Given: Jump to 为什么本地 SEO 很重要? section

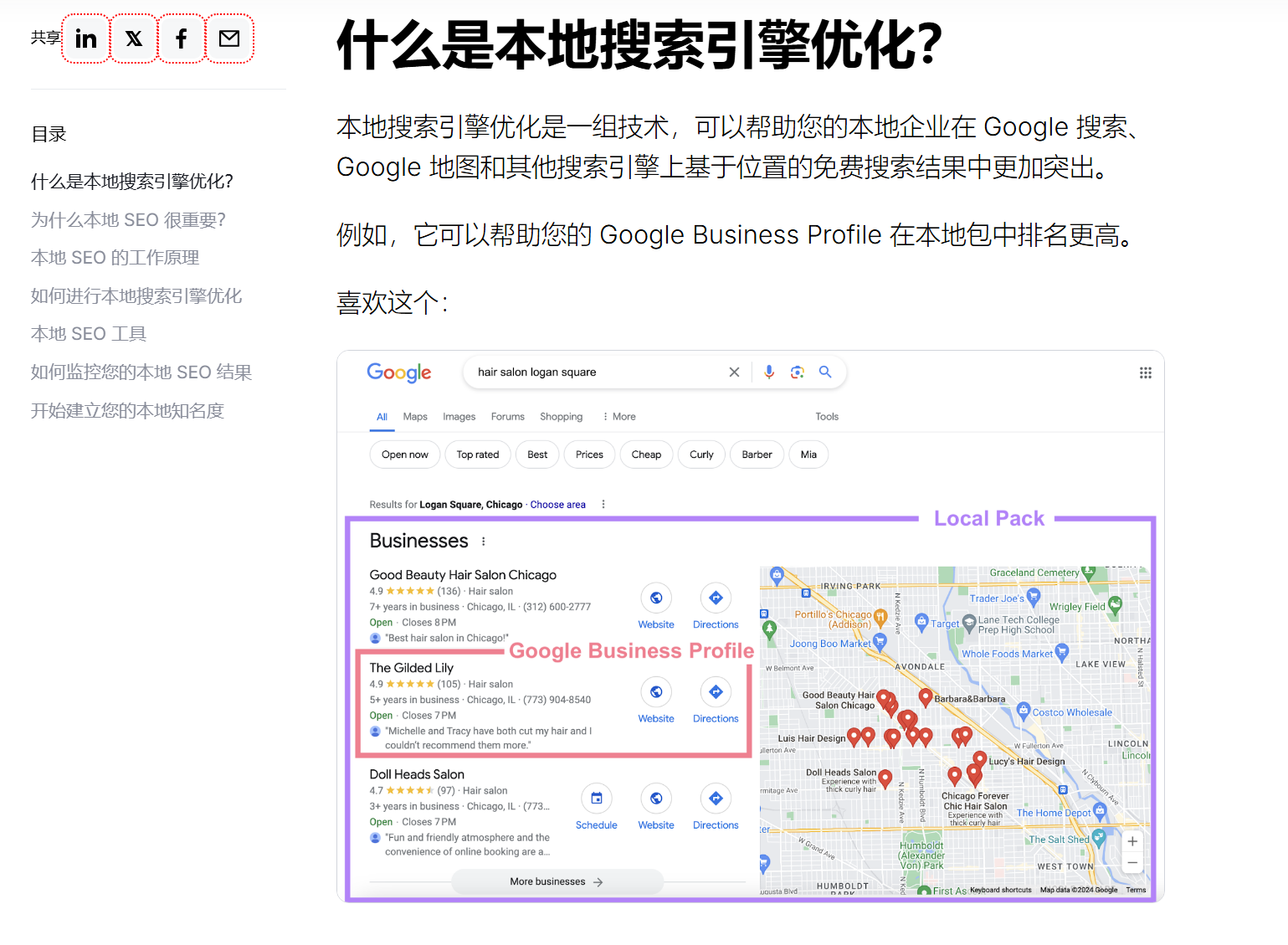Looking at the screenshot, I should (x=128, y=220).
